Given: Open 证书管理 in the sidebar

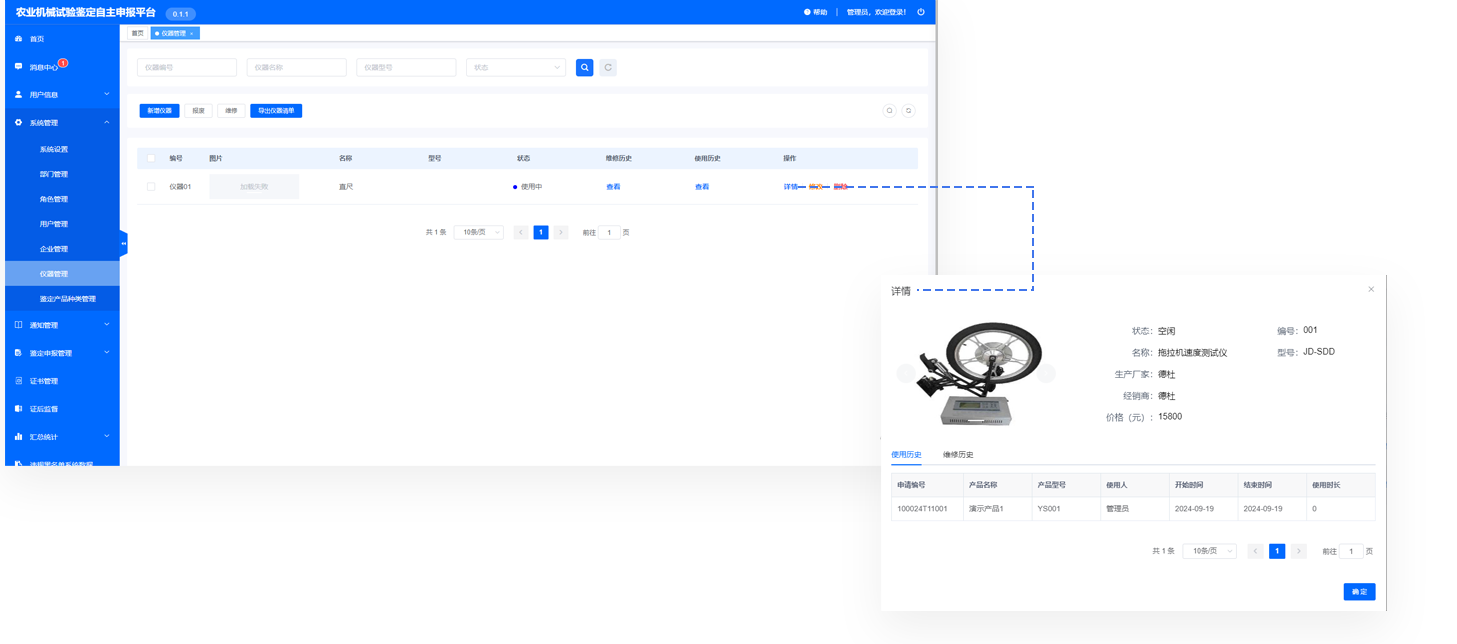Looking at the screenshot, I should (60, 381).
